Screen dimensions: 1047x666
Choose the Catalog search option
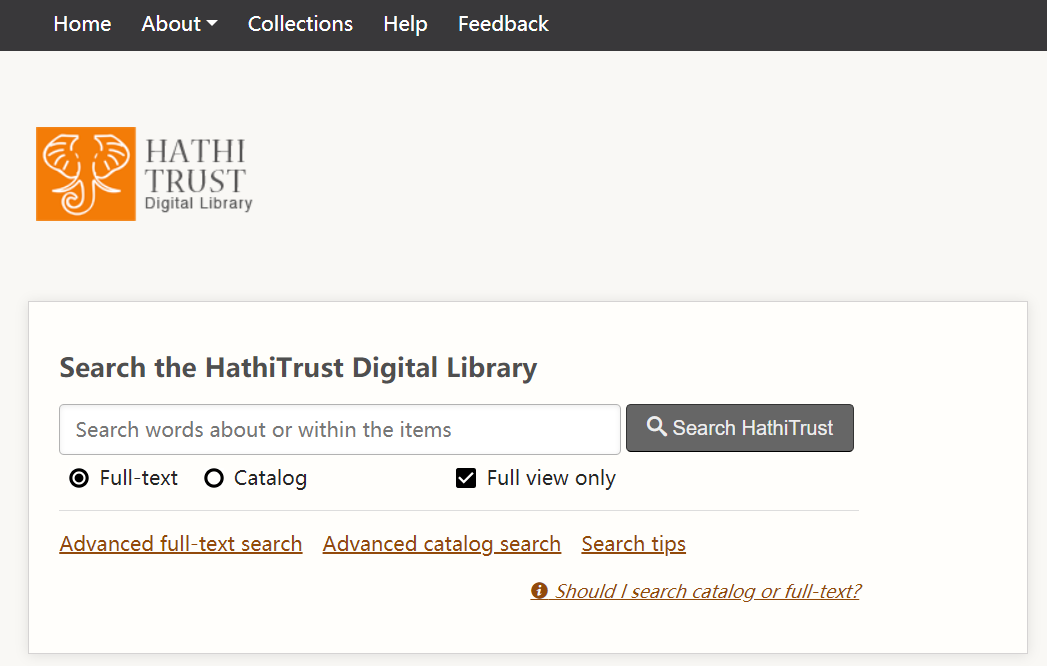click(214, 478)
